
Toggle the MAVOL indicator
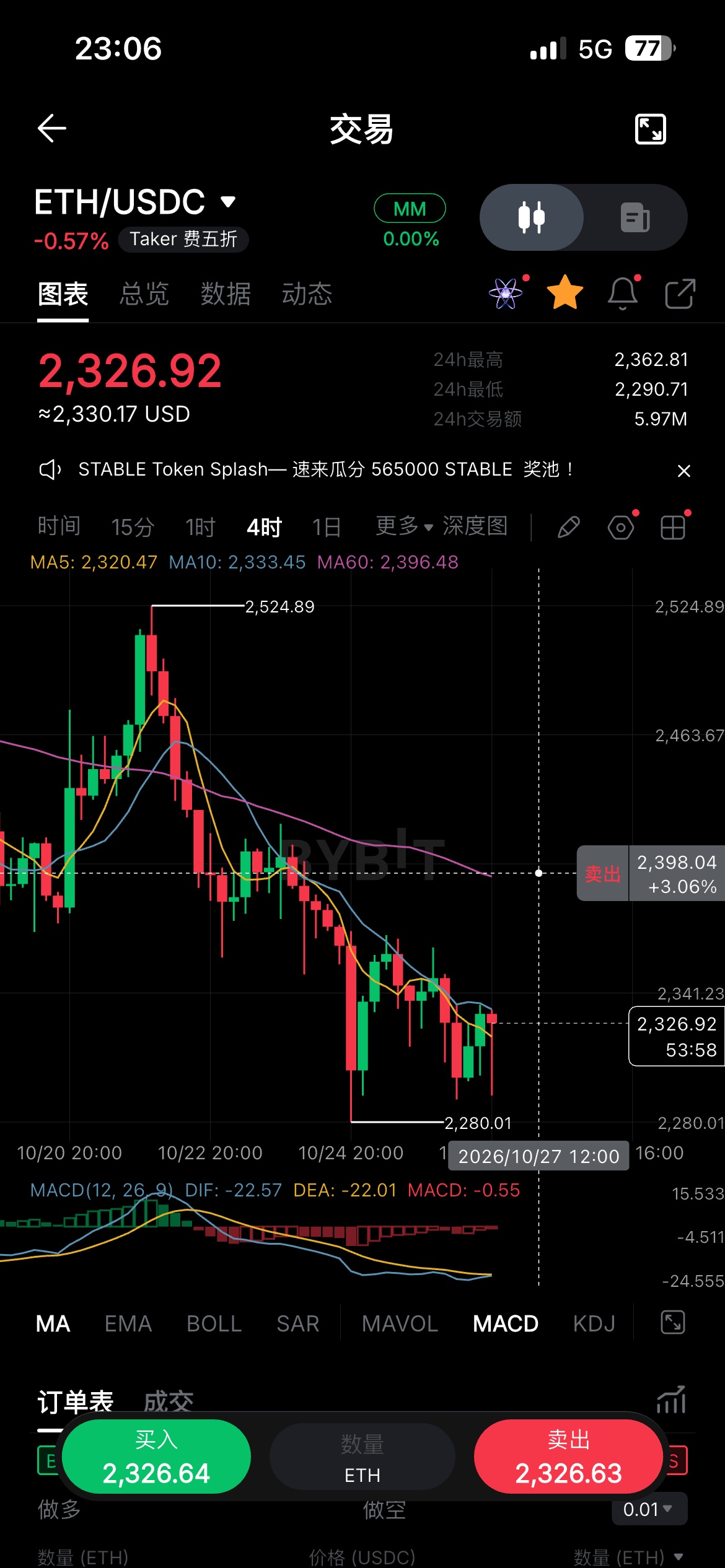400,1324
